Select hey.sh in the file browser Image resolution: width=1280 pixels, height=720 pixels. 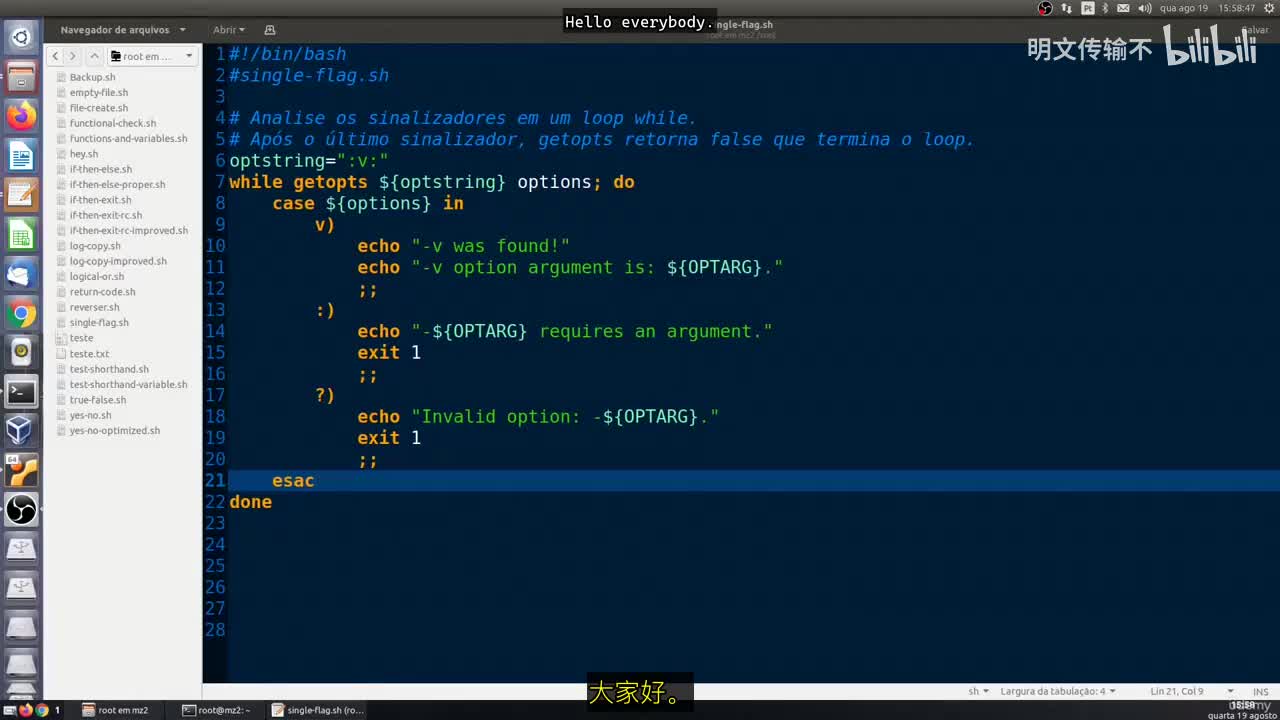click(84, 154)
